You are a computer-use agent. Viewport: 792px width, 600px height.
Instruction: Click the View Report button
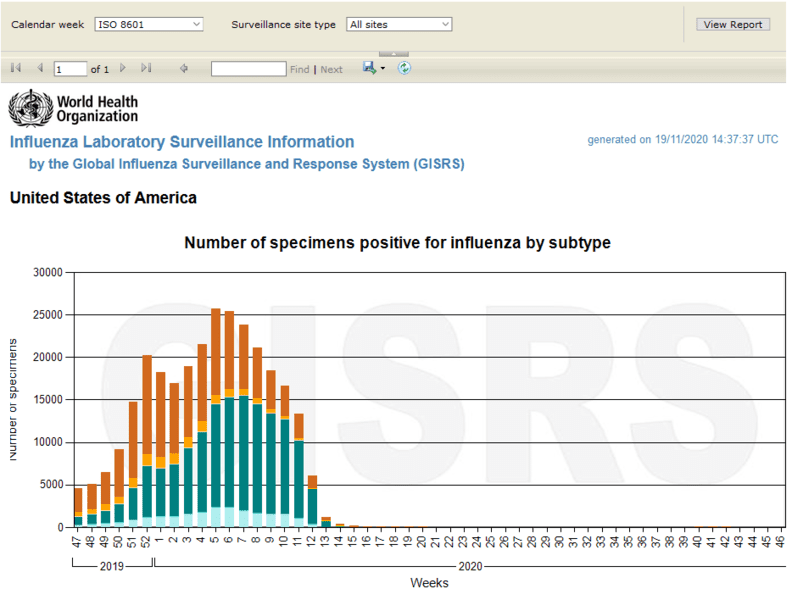click(x=733, y=24)
